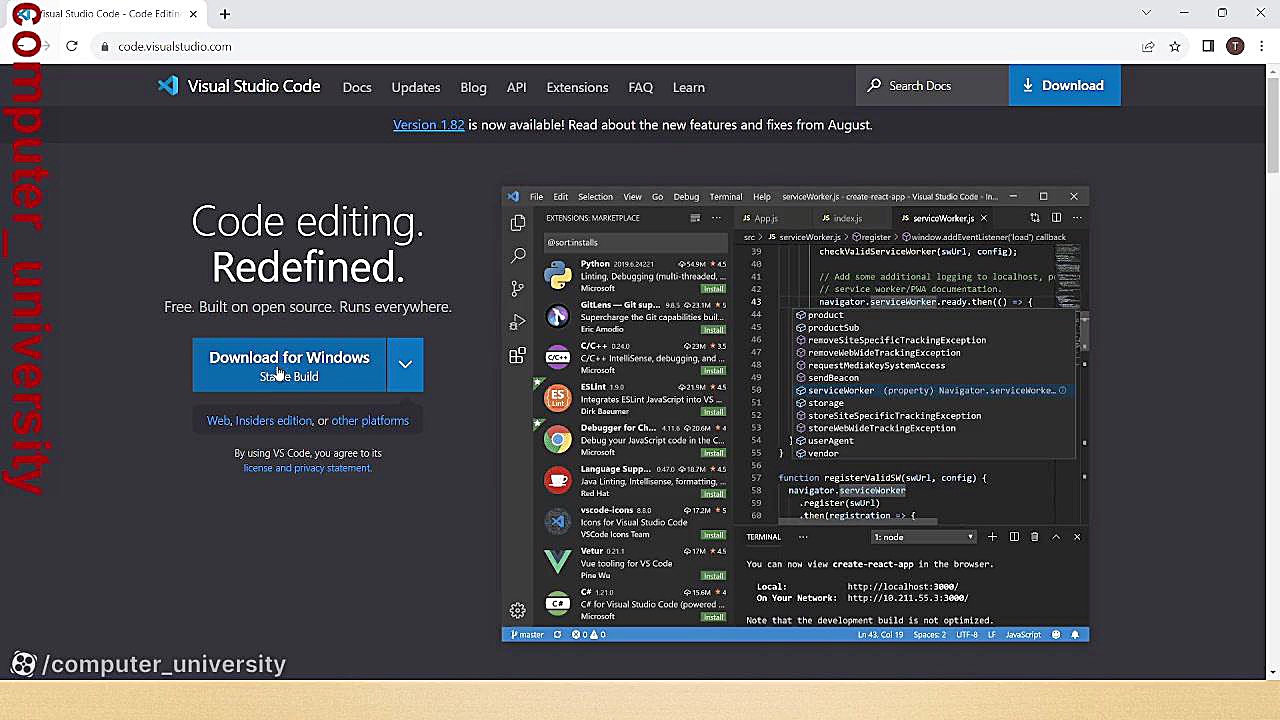Click the blue Download button in header
This screenshot has width=1280, height=720.
[x=1064, y=85]
